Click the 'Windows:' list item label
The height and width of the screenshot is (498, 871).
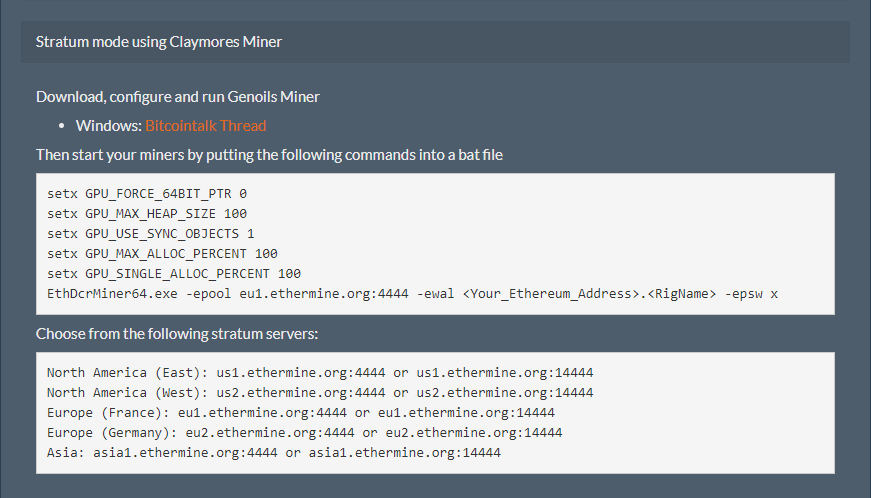[109, 125]
